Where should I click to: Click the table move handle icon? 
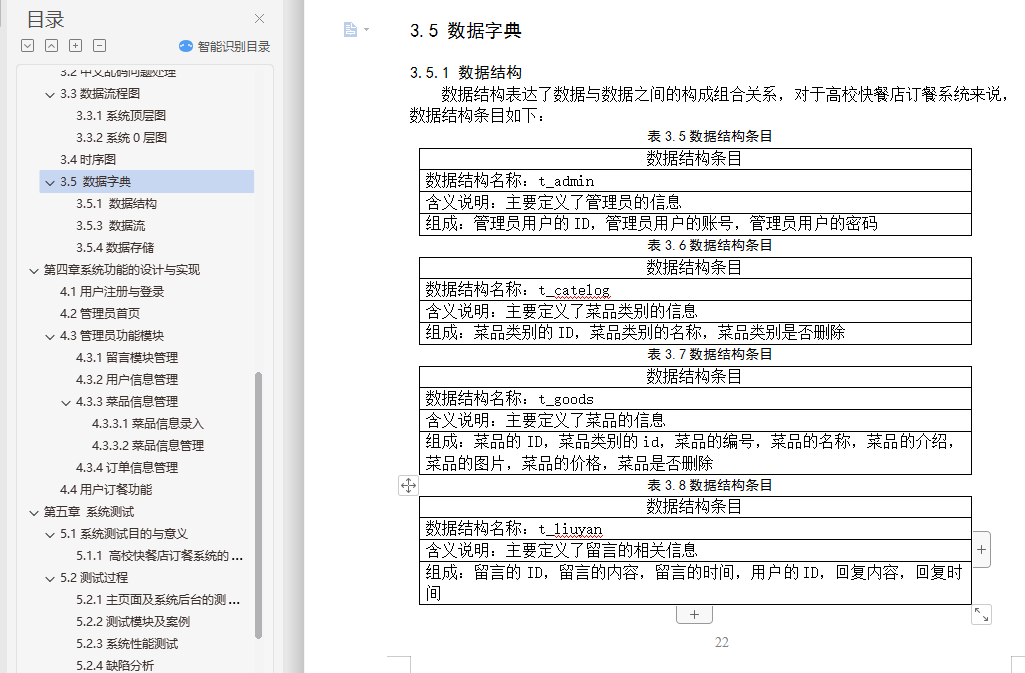pos(408,485)
